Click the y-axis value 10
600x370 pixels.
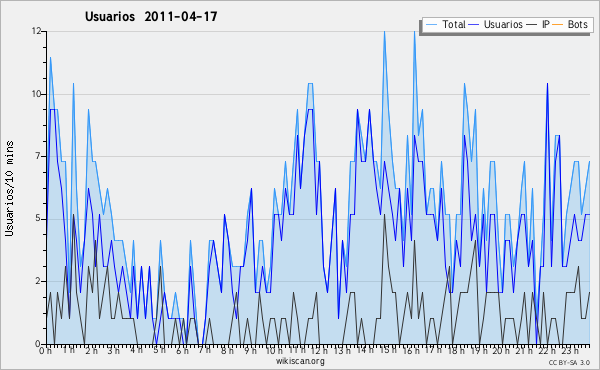36,94
